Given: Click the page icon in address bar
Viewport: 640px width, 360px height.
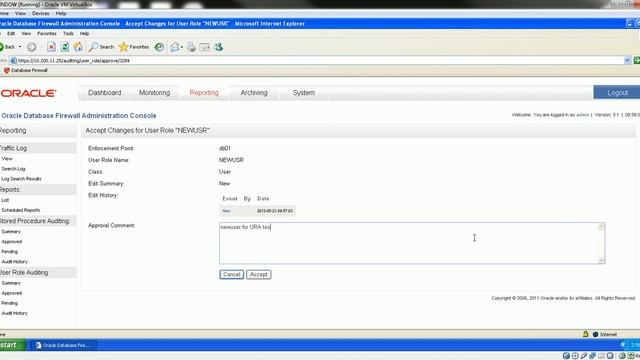Looking at the screenshot, I should (13, 60).
